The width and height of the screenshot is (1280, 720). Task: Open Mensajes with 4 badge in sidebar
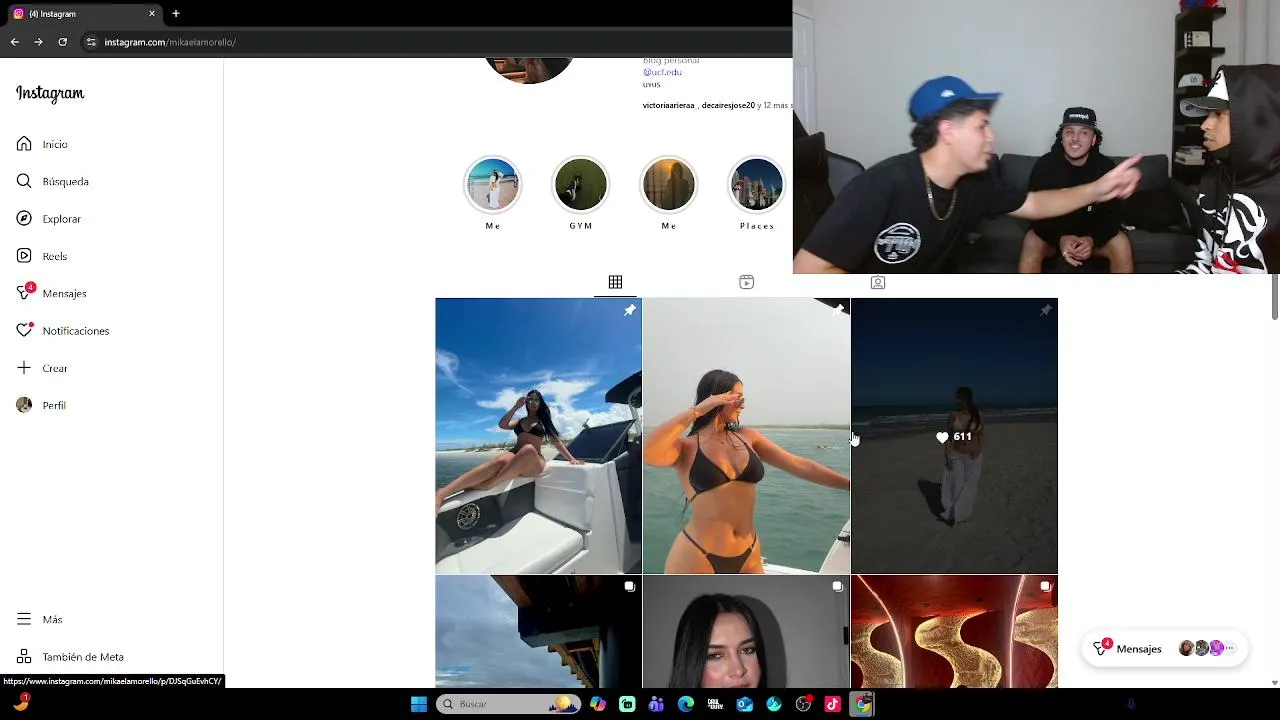(x=51, y=293)
